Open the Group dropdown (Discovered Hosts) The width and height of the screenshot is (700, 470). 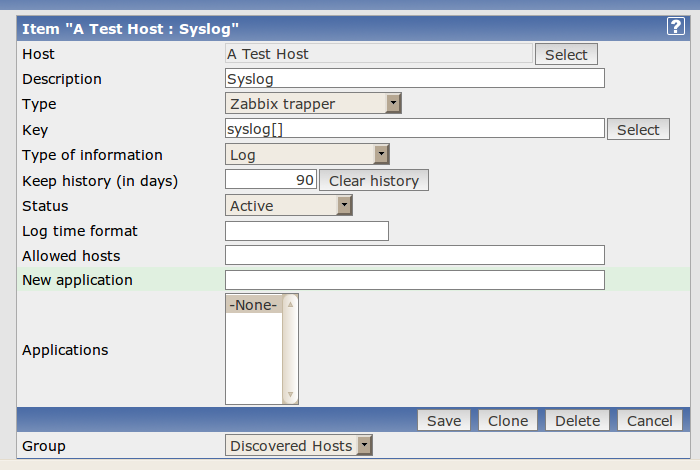(299, 446)
